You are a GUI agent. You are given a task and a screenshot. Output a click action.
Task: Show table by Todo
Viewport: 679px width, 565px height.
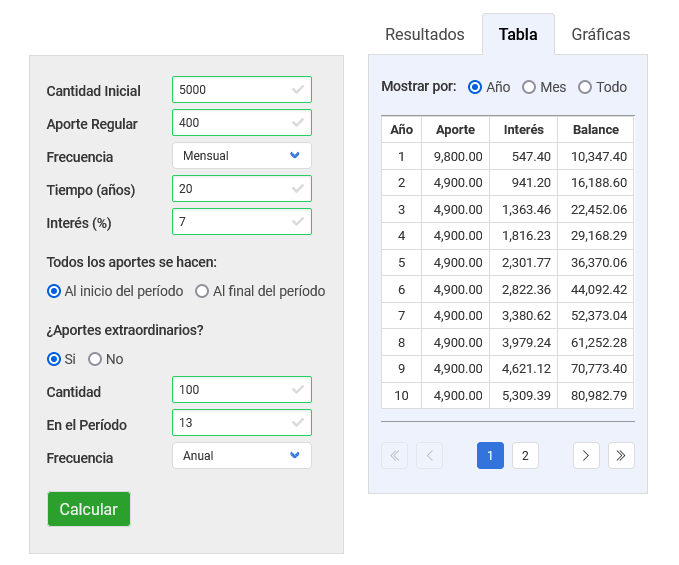click(x=585, y=87)
